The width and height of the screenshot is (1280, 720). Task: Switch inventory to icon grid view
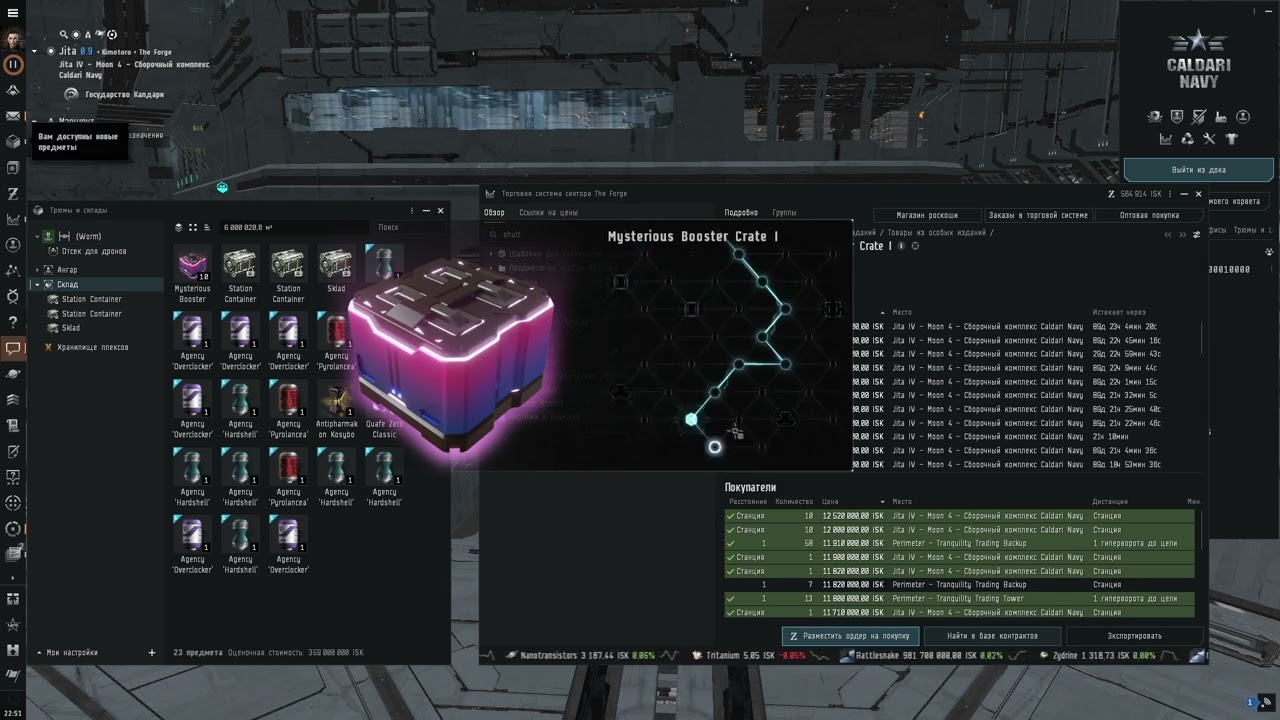coord(193,227)
